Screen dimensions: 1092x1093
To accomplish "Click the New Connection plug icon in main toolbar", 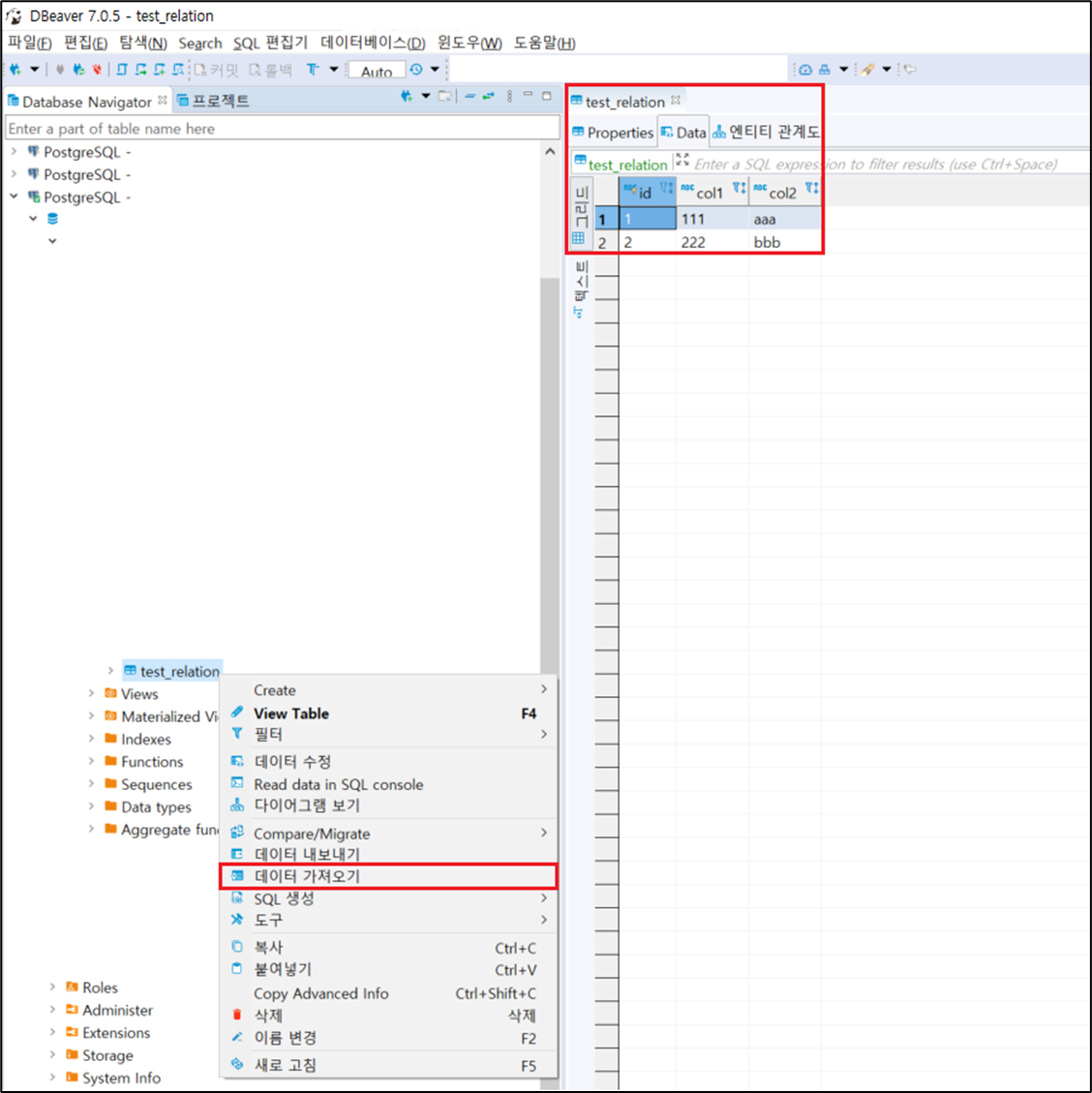I will tap(15, 69).
